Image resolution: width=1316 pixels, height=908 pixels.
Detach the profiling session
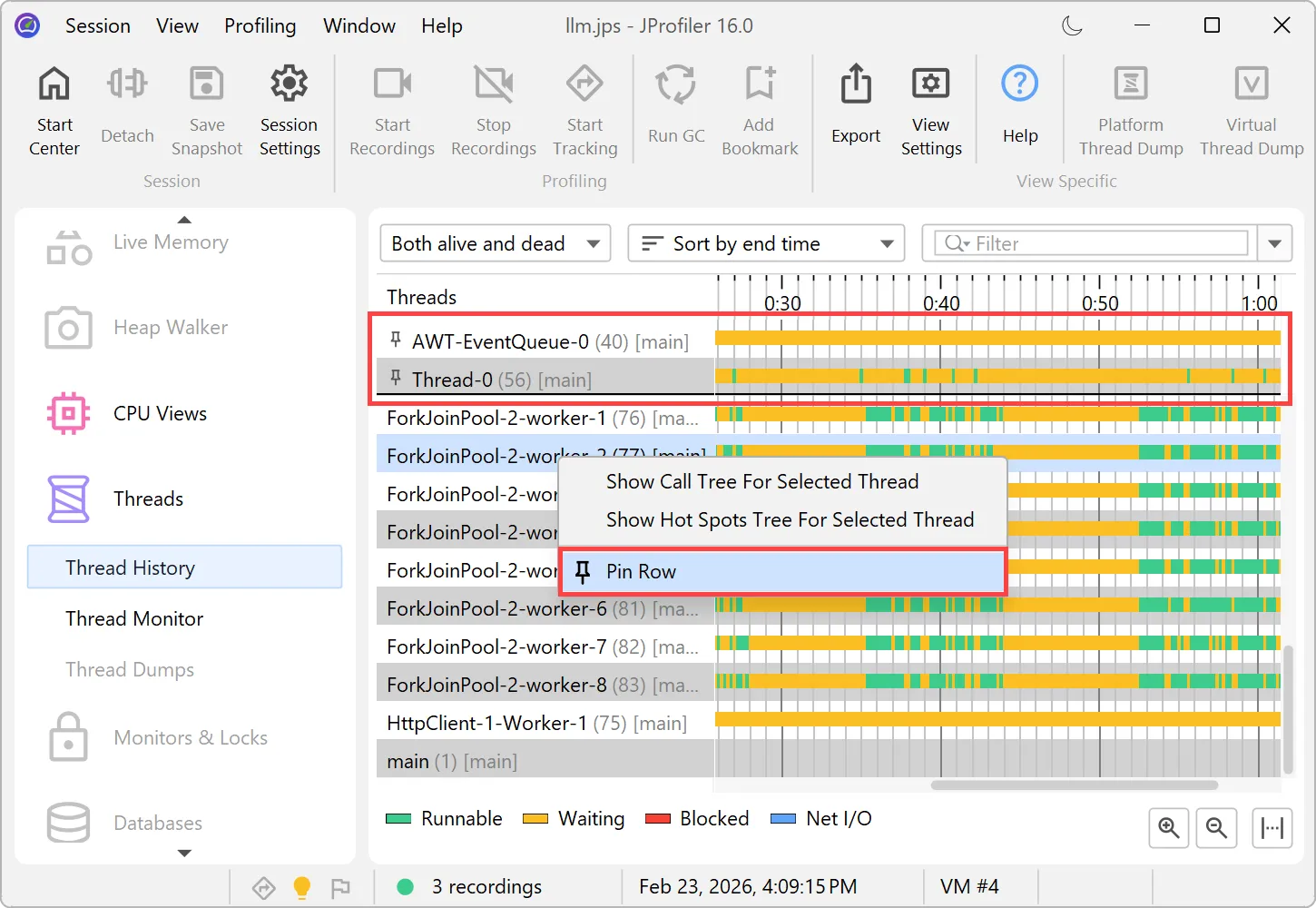[127, 107]
